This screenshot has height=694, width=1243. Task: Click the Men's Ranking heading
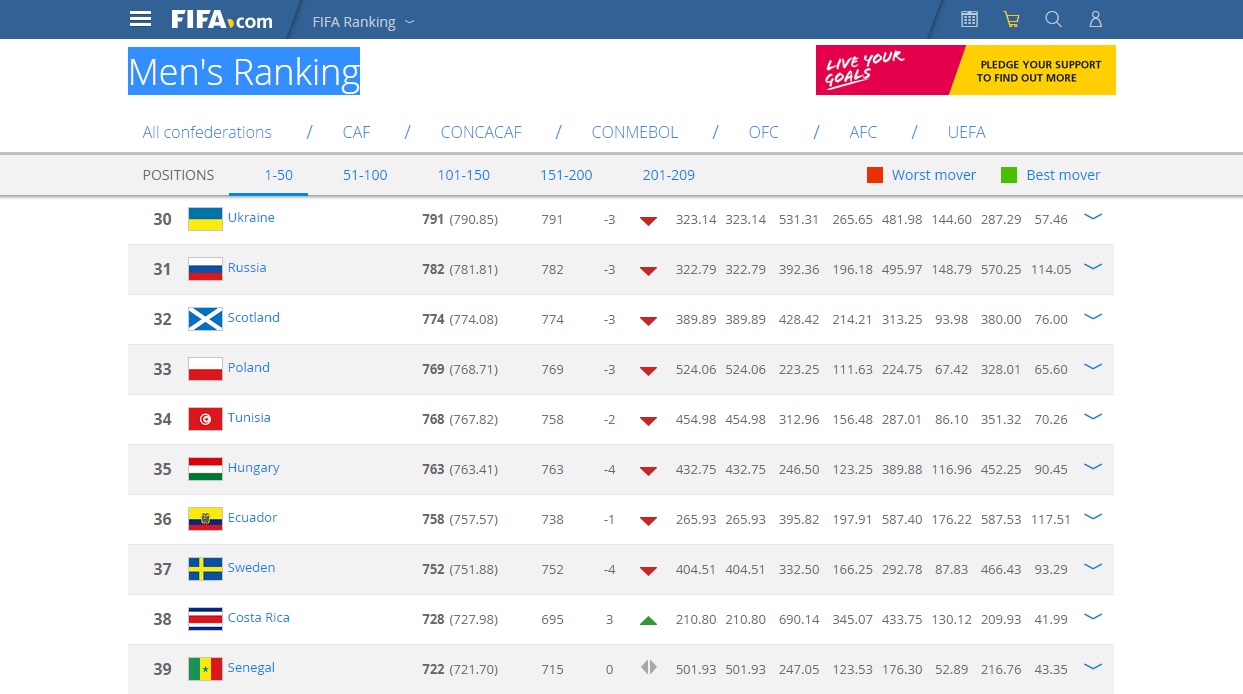pos(244,72)
